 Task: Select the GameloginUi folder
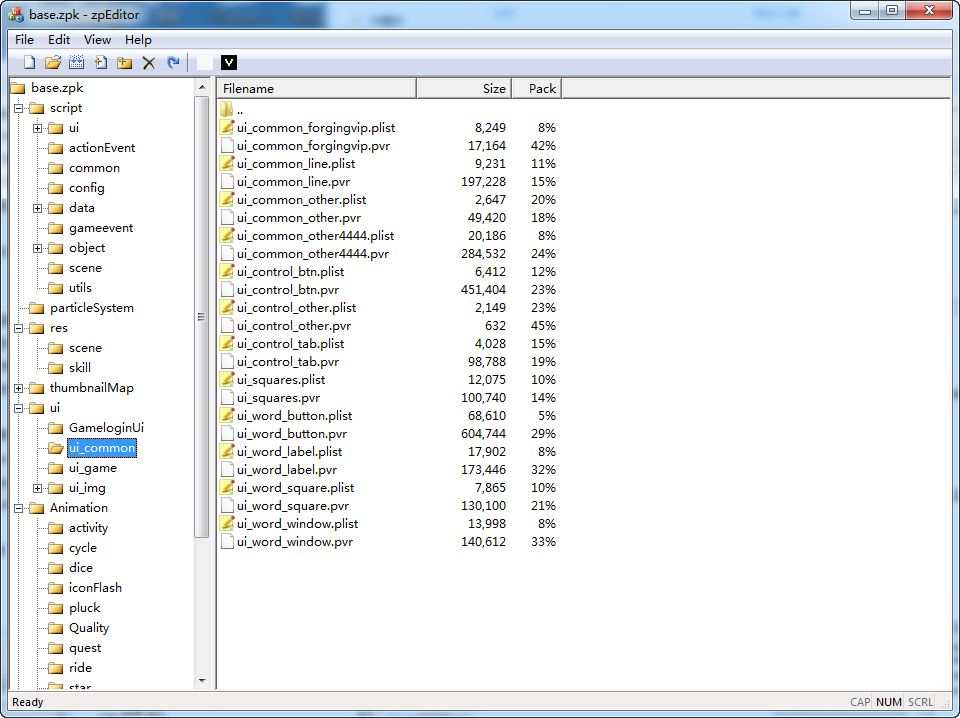[x=106, y=428]
